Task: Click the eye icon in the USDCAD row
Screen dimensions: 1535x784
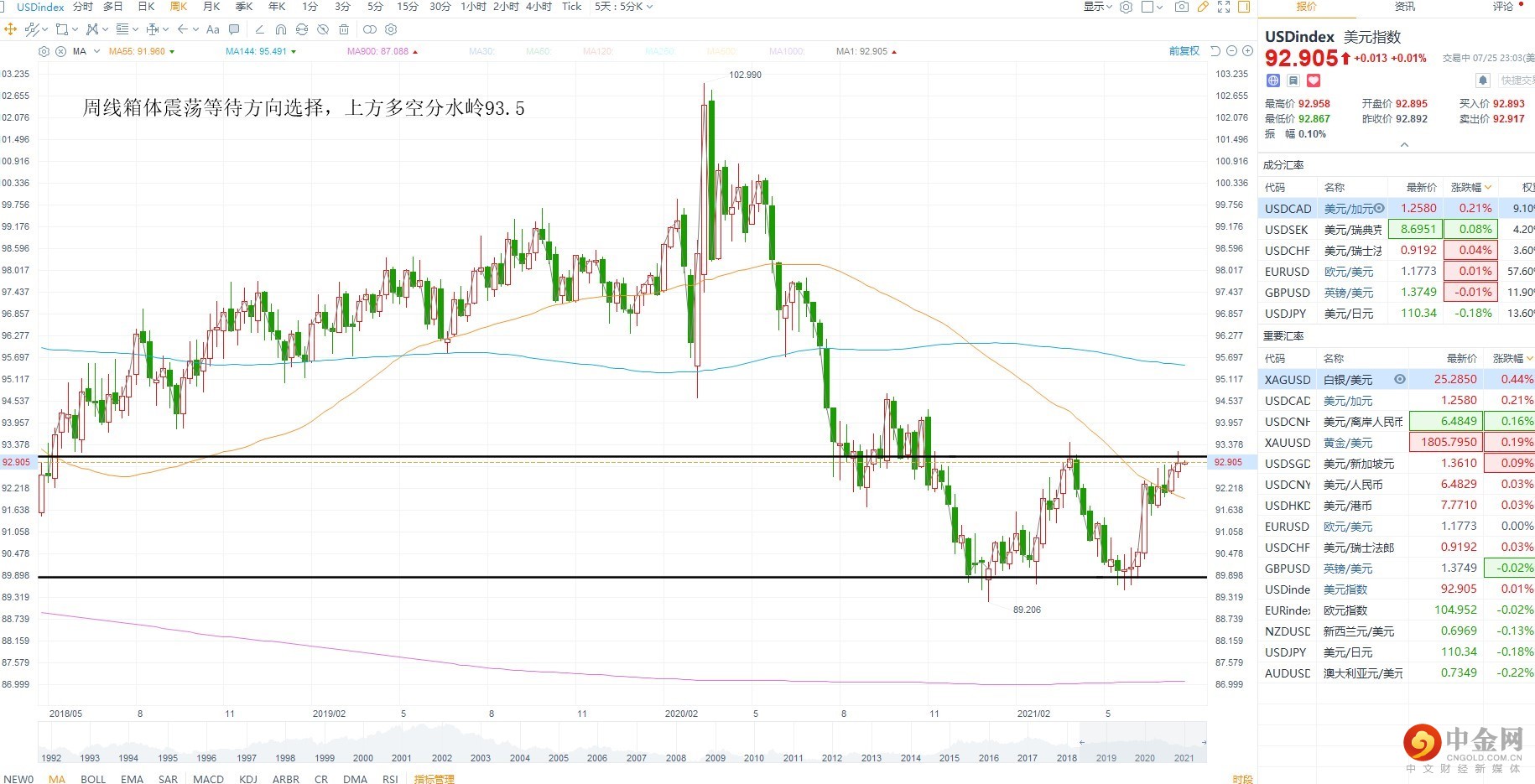Action: tap(1379, 208)
